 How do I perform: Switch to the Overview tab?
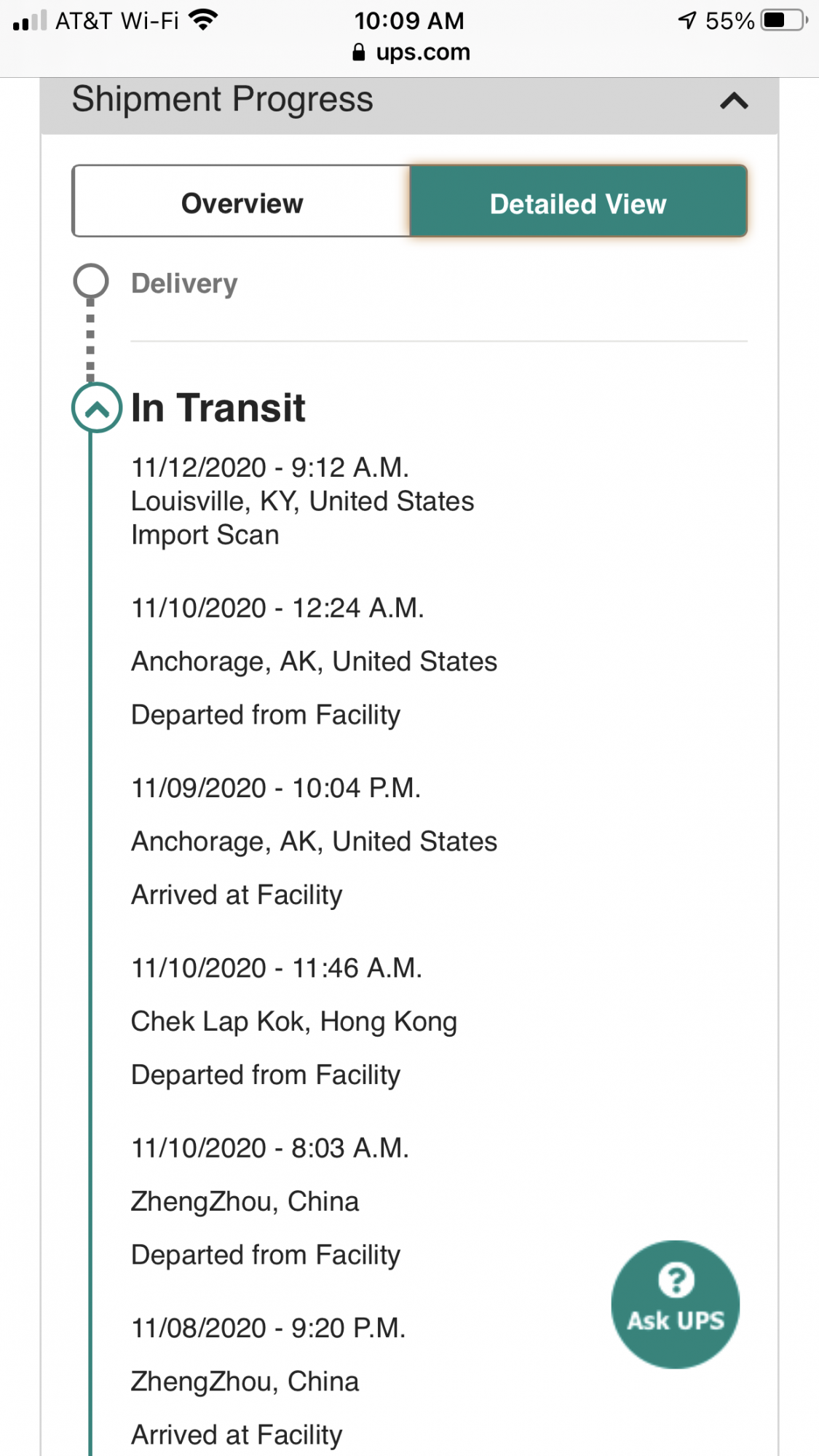click(242, 202)
